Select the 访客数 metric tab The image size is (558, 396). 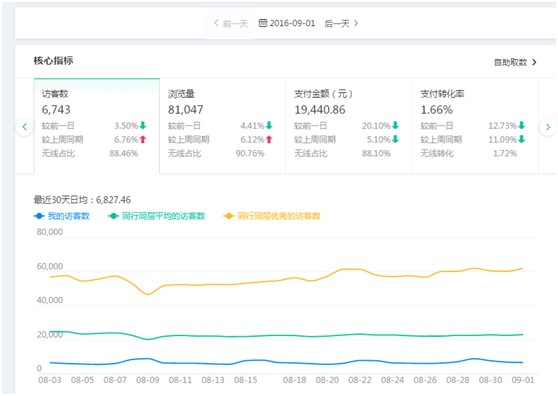(x=97, y=126)
